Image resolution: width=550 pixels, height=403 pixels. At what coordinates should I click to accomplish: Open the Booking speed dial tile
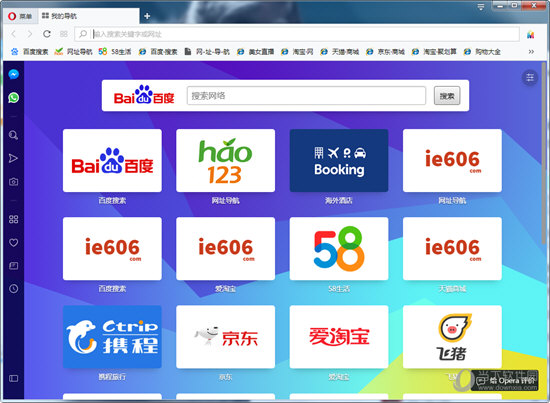click(339, 161)
